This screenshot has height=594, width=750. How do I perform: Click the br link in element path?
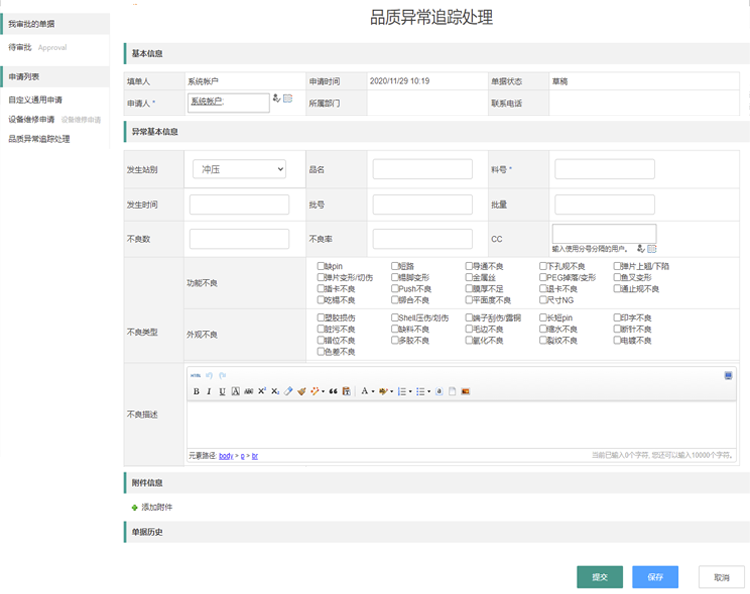coord(255,456)
